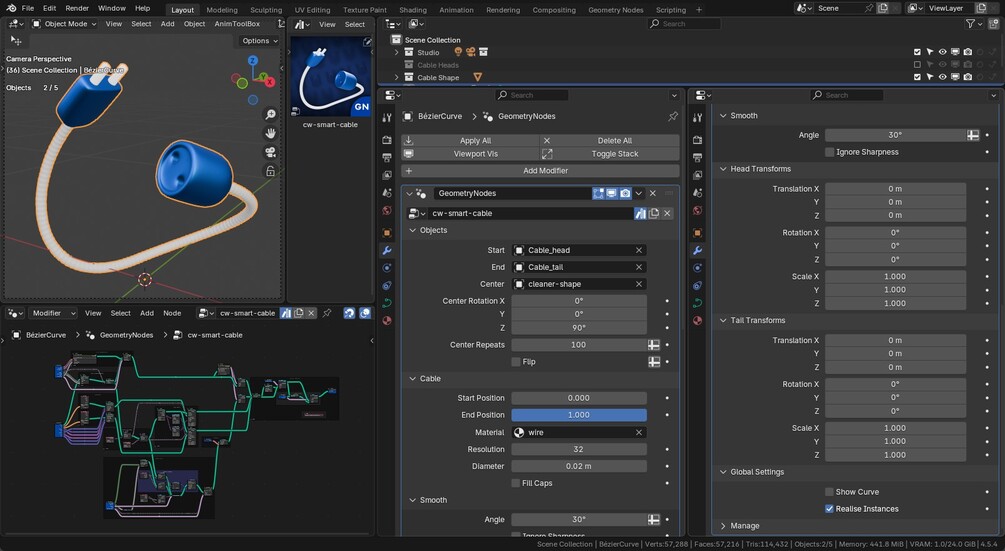
Task: Enable the Flip checkbox
Action: pyautogui.click(x=515, y=361)
